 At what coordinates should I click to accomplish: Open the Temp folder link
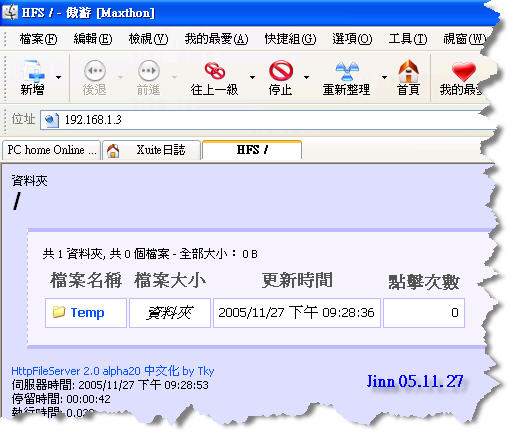tap(87, 313)
